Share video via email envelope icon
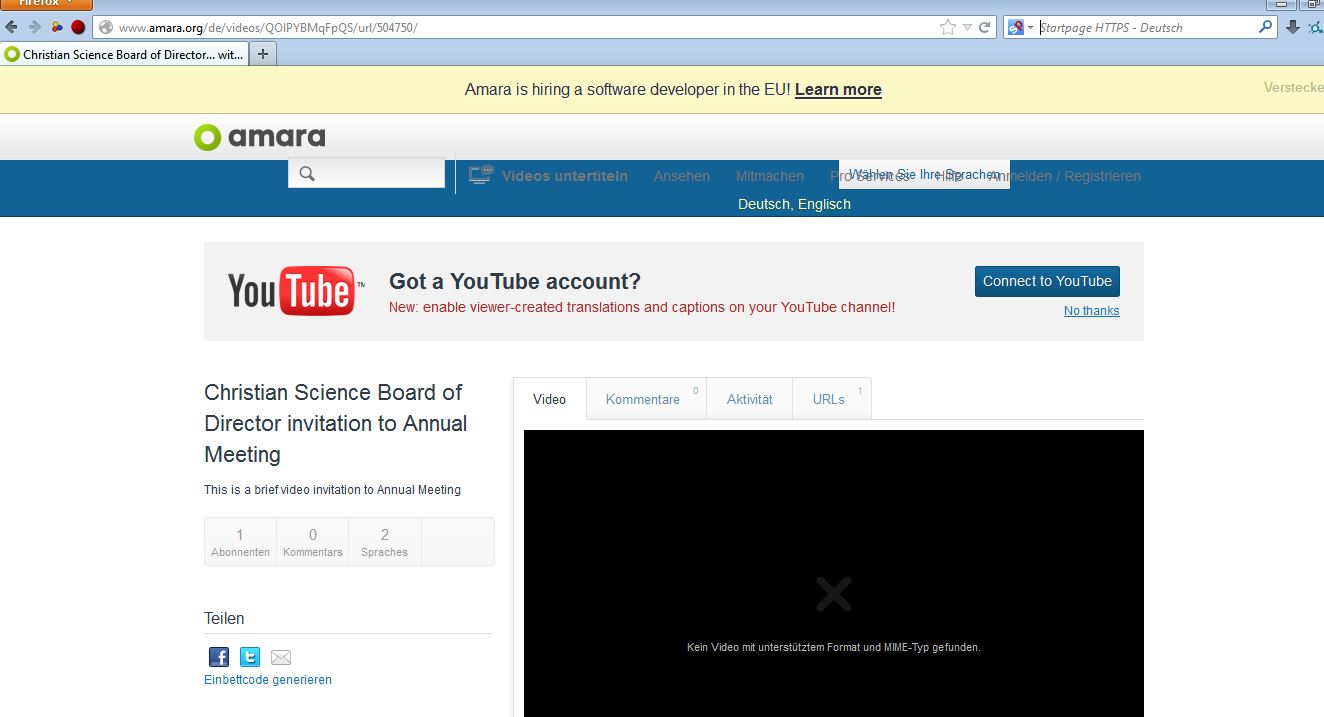The height and width of the screenshot is (717, 1324). point(281,657)
